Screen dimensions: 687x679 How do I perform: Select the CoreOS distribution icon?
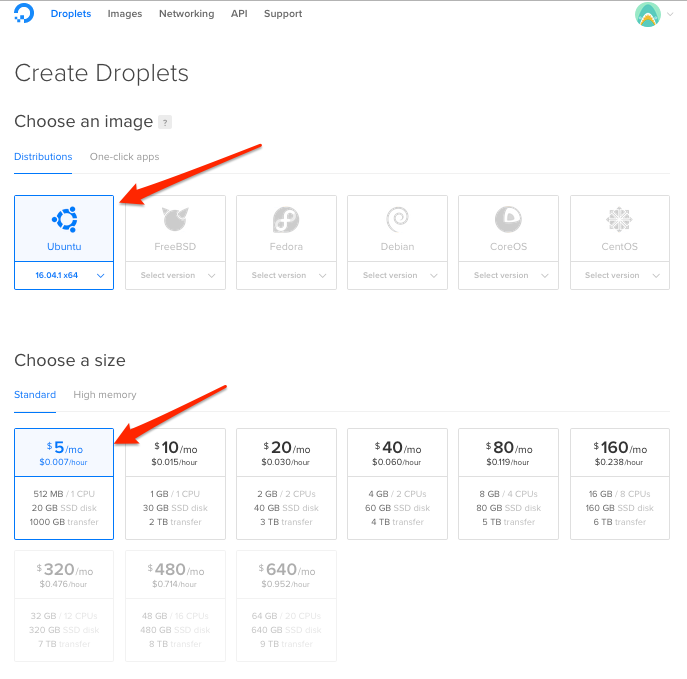pos(508,219)
